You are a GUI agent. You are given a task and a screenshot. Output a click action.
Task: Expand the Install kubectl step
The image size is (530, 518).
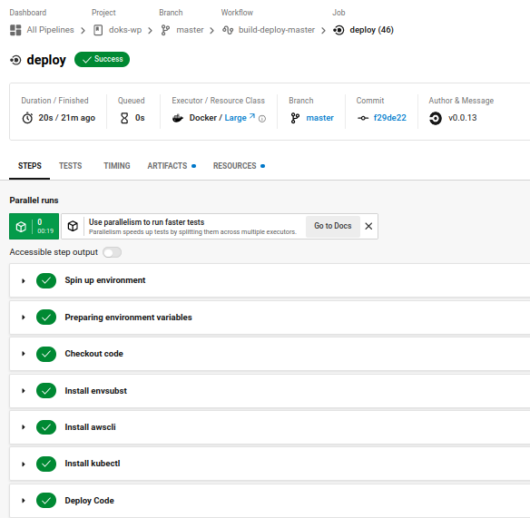pyautogui.click(x=23, y=464)
